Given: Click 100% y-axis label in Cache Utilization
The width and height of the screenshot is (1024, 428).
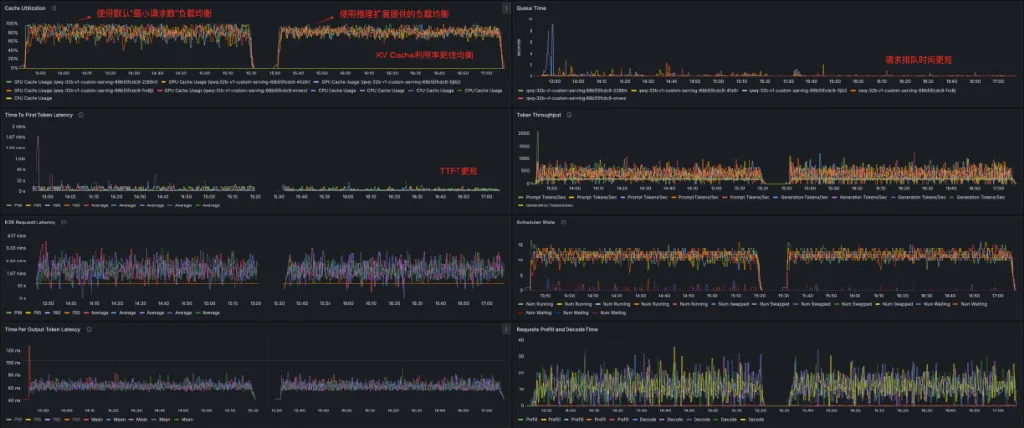Looking at the screenshot, I should pos(12,24).
